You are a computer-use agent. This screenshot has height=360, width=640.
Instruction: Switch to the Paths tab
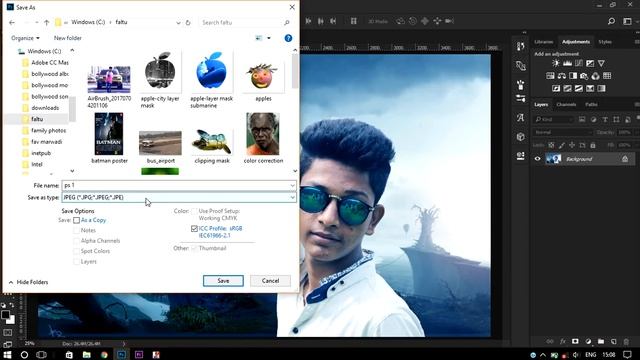coord(591,104)
